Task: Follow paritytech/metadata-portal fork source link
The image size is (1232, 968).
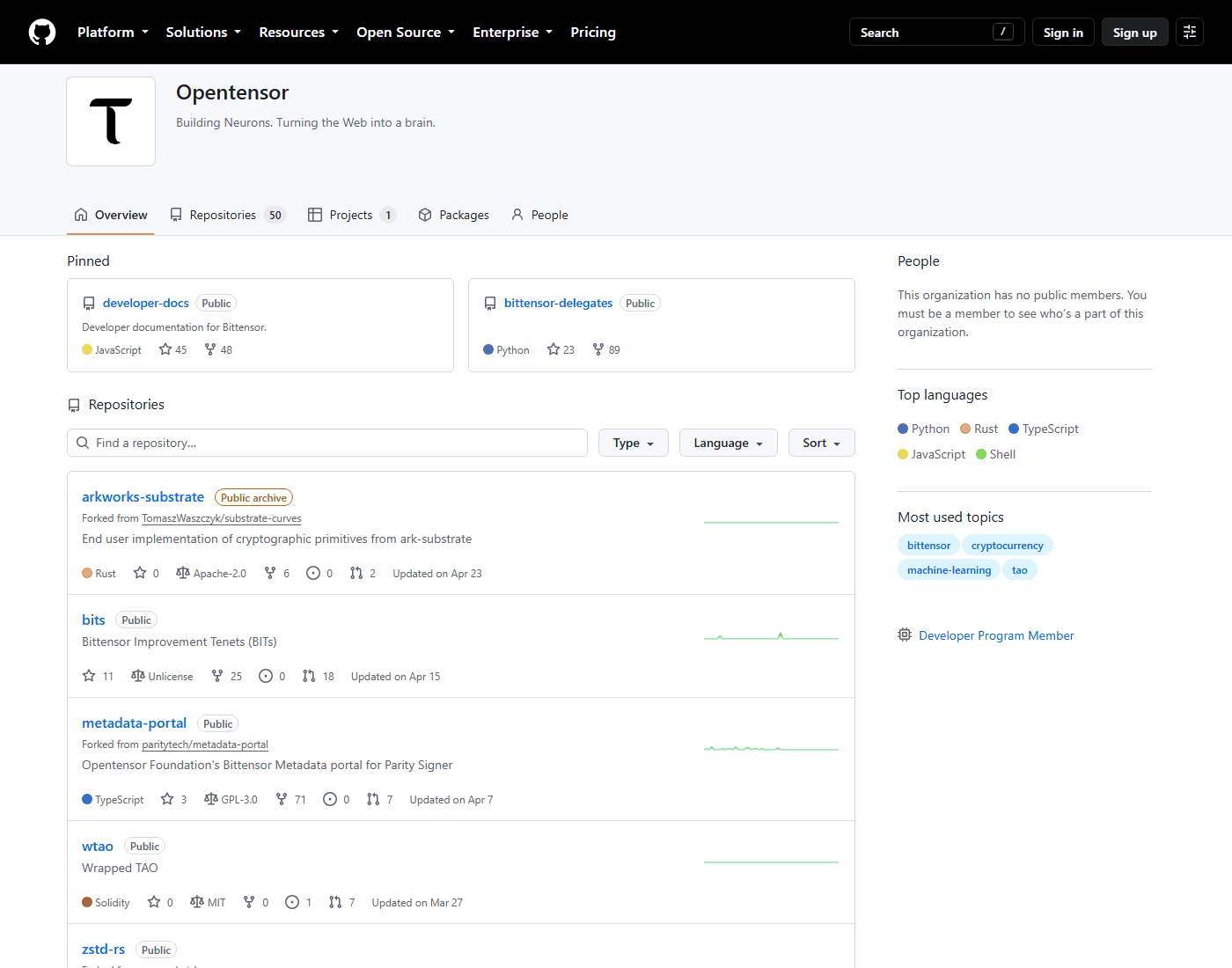Action: (205, 744)
